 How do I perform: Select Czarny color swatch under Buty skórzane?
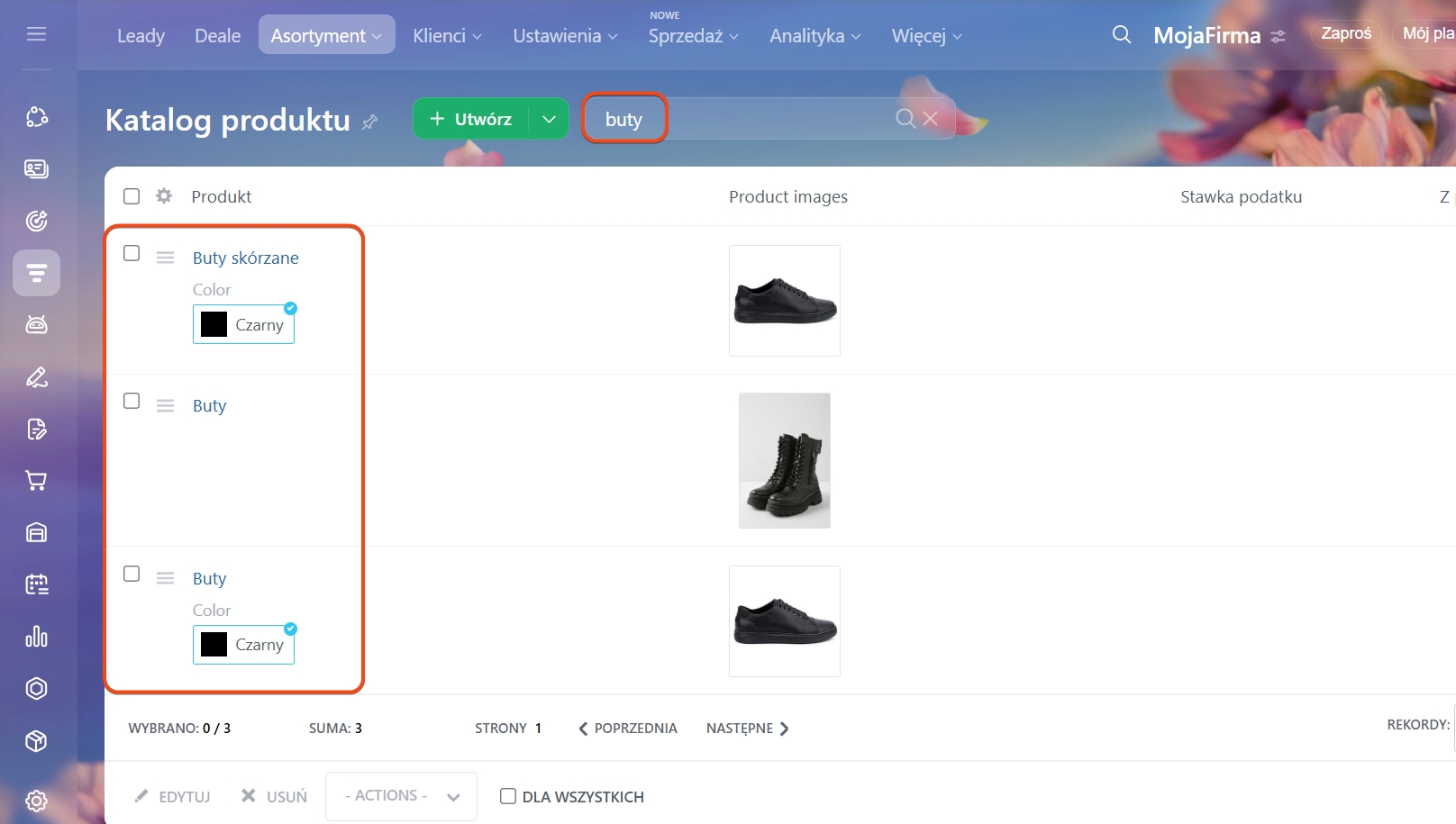pyautogui.click(x=243, y=324)
